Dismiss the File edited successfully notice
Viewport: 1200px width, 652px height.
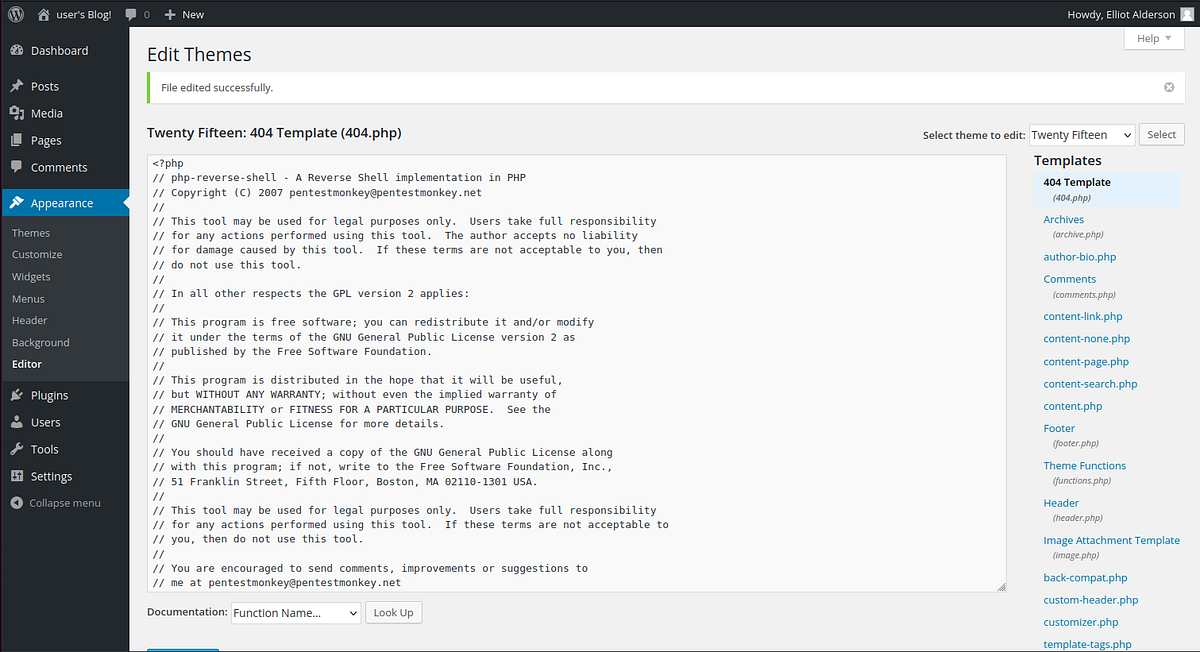[x=1169, y=87]
